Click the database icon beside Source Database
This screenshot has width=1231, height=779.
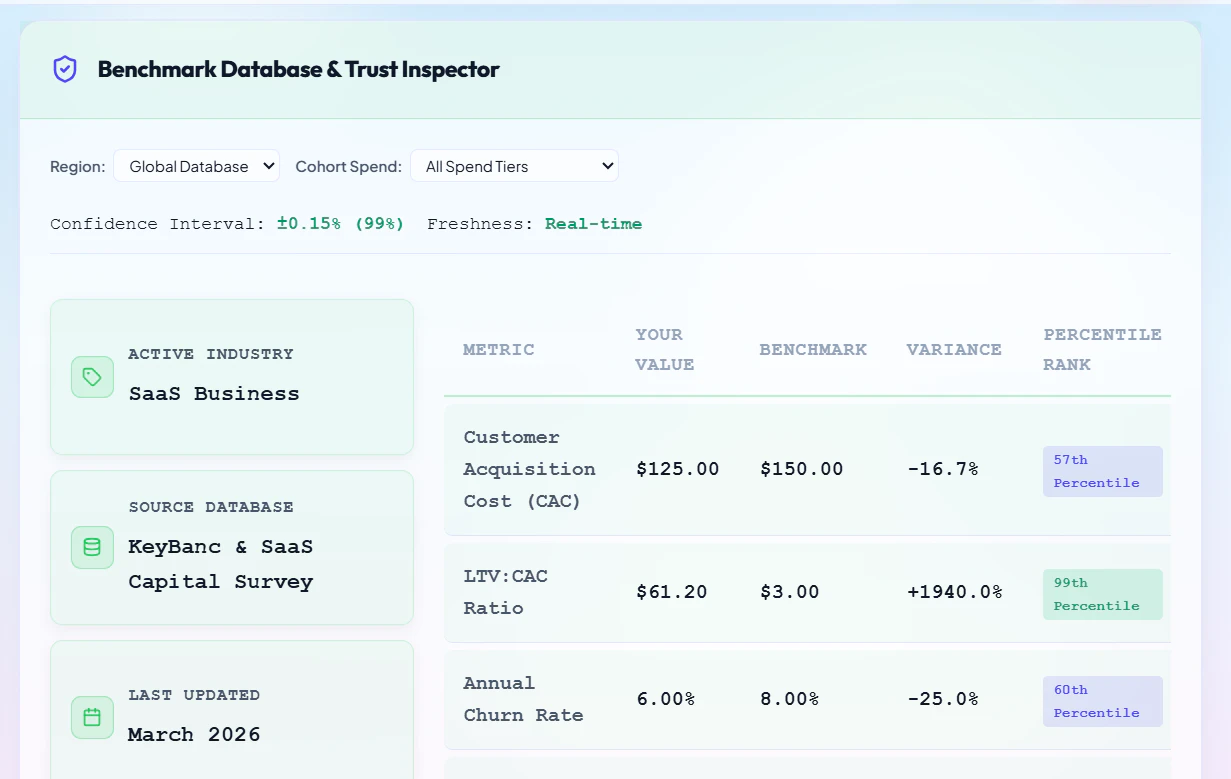click(x=92, y=547)
